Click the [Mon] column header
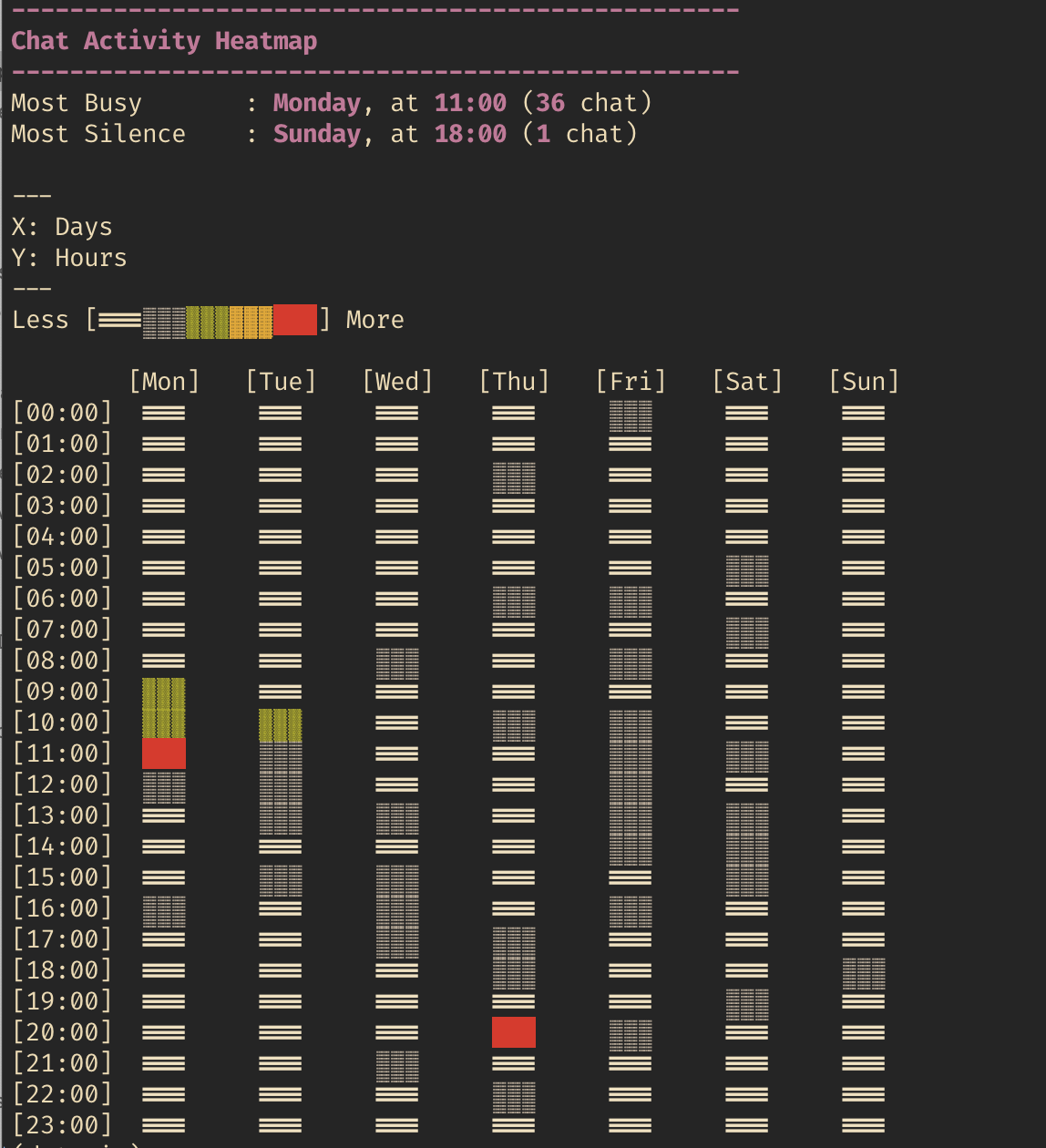Screen dimensions: 1046x1148 tap(164, 381)
